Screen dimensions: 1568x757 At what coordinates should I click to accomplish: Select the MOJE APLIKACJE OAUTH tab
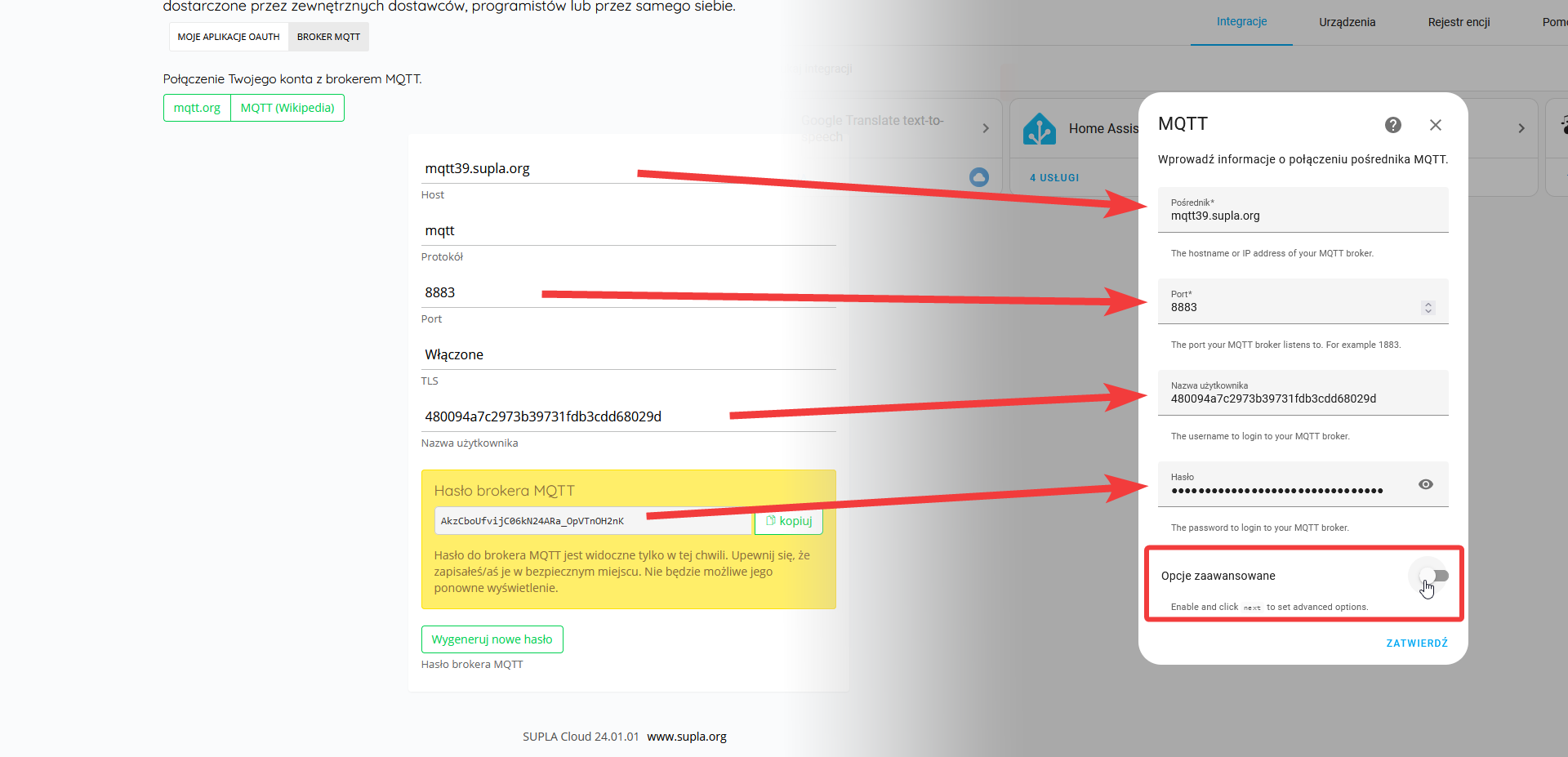tap(229, 37)
